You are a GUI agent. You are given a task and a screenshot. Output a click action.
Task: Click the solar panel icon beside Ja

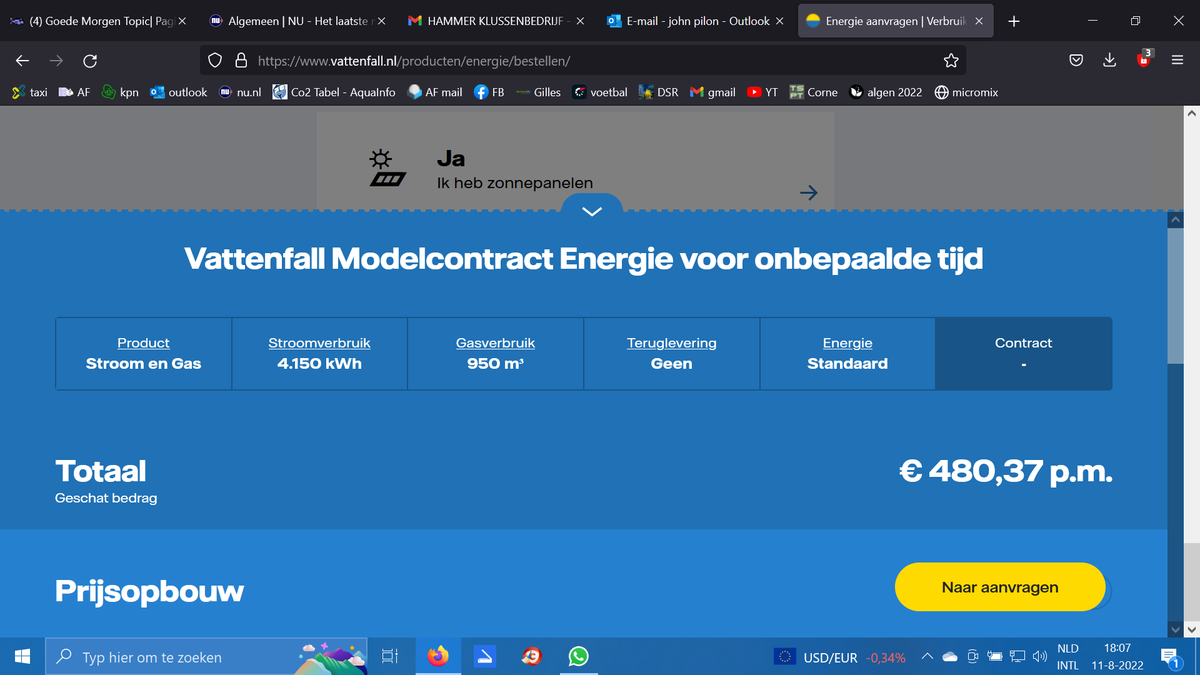(386, 169)
